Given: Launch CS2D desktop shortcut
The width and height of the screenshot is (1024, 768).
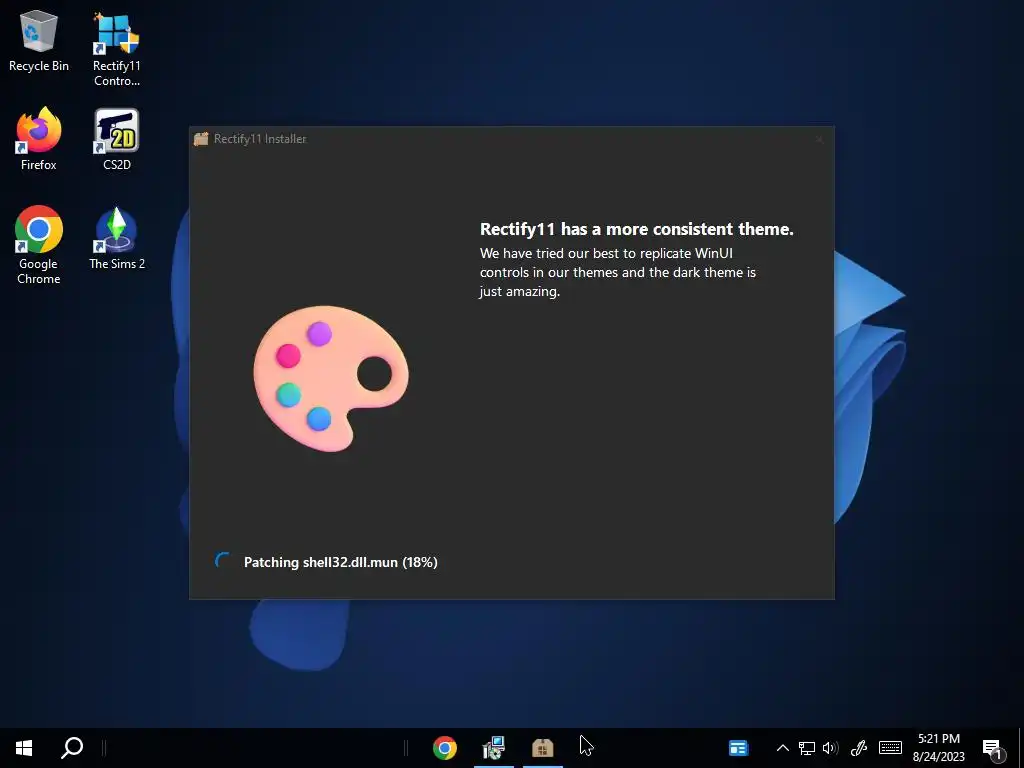Looking at the screenshot, I should [x=116, y=139].
